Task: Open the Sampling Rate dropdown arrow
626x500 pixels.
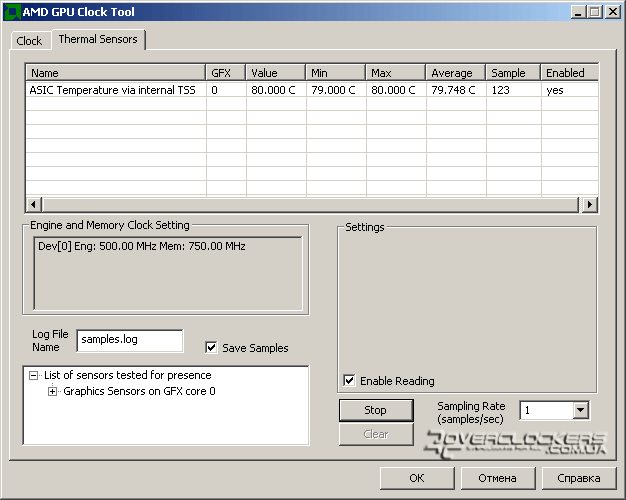Action: coord(581,410)
